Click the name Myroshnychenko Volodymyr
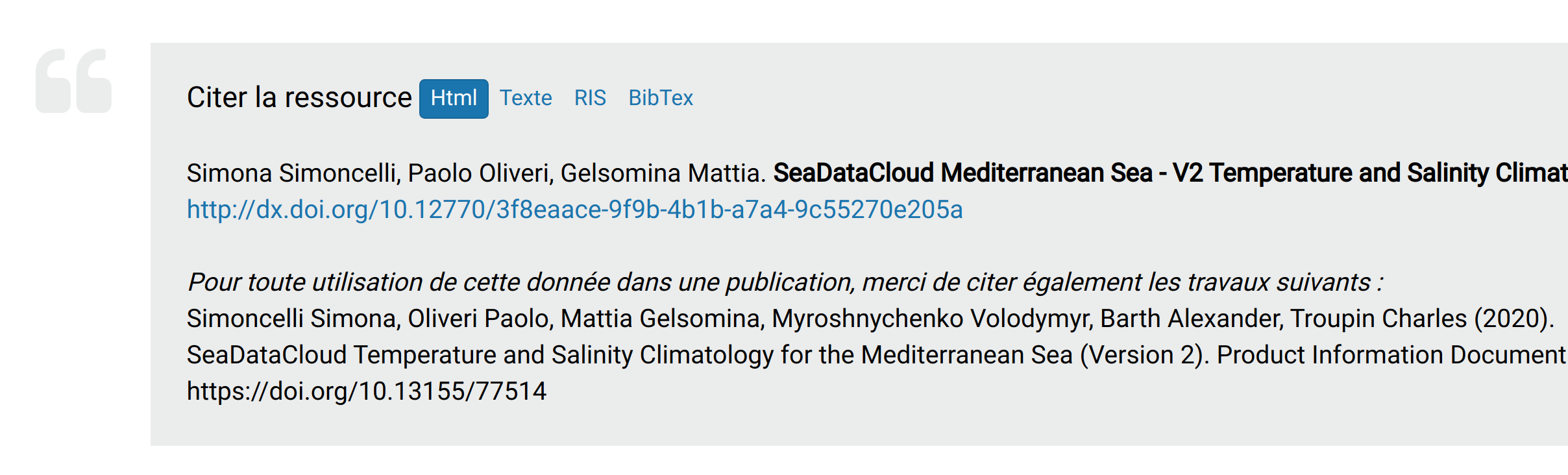1568x475 pixels. (931, 319)
